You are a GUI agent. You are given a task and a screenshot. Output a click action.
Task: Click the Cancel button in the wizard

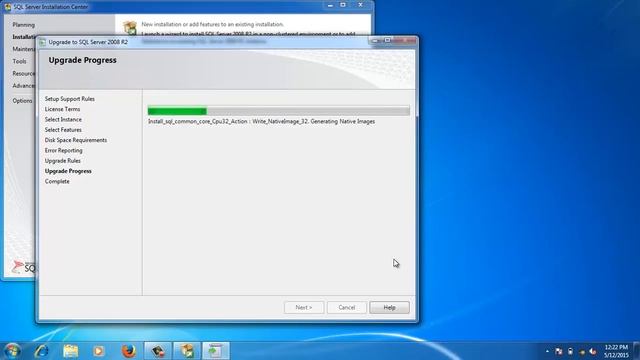347,307
